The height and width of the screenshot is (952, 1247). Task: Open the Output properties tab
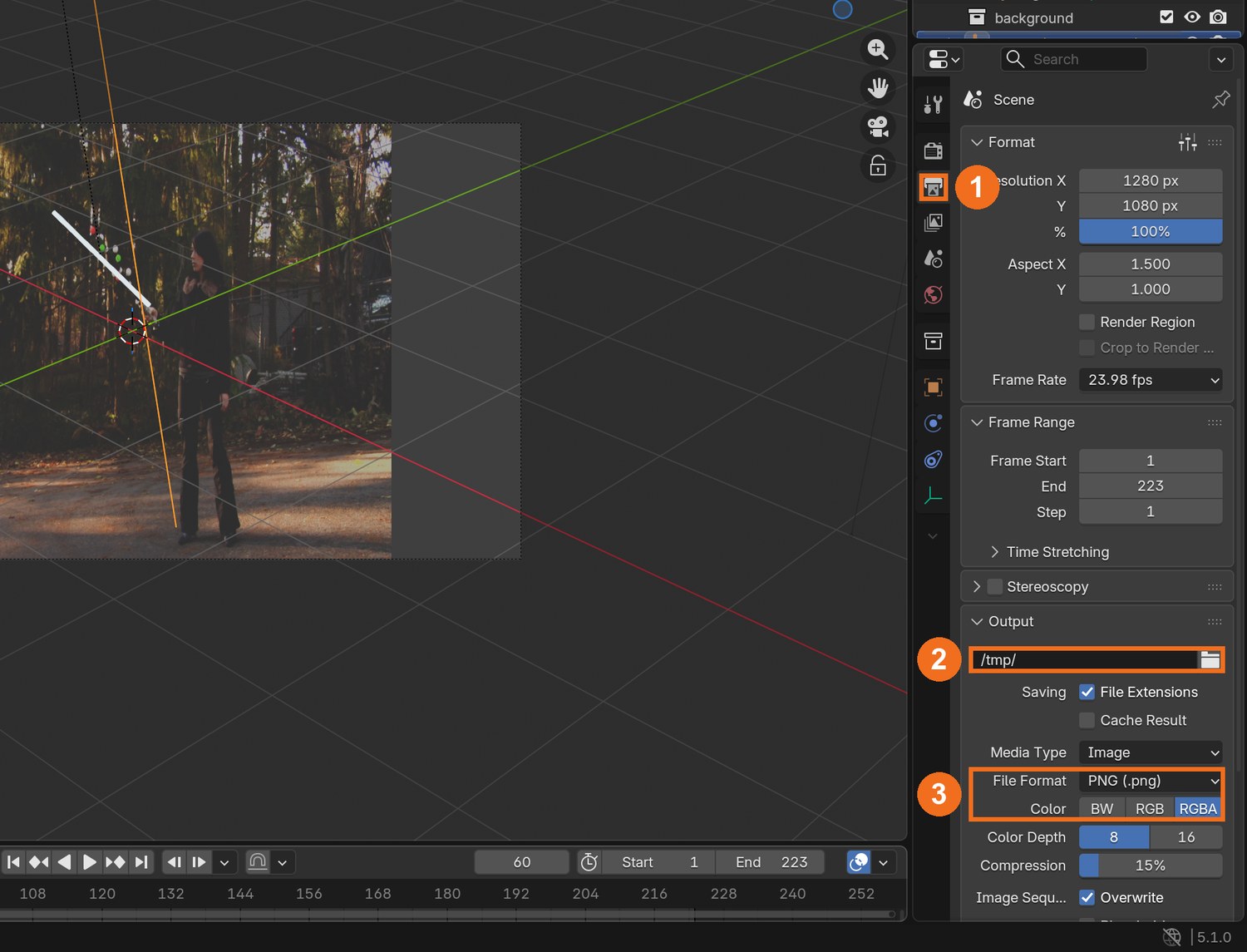[934, 187]
